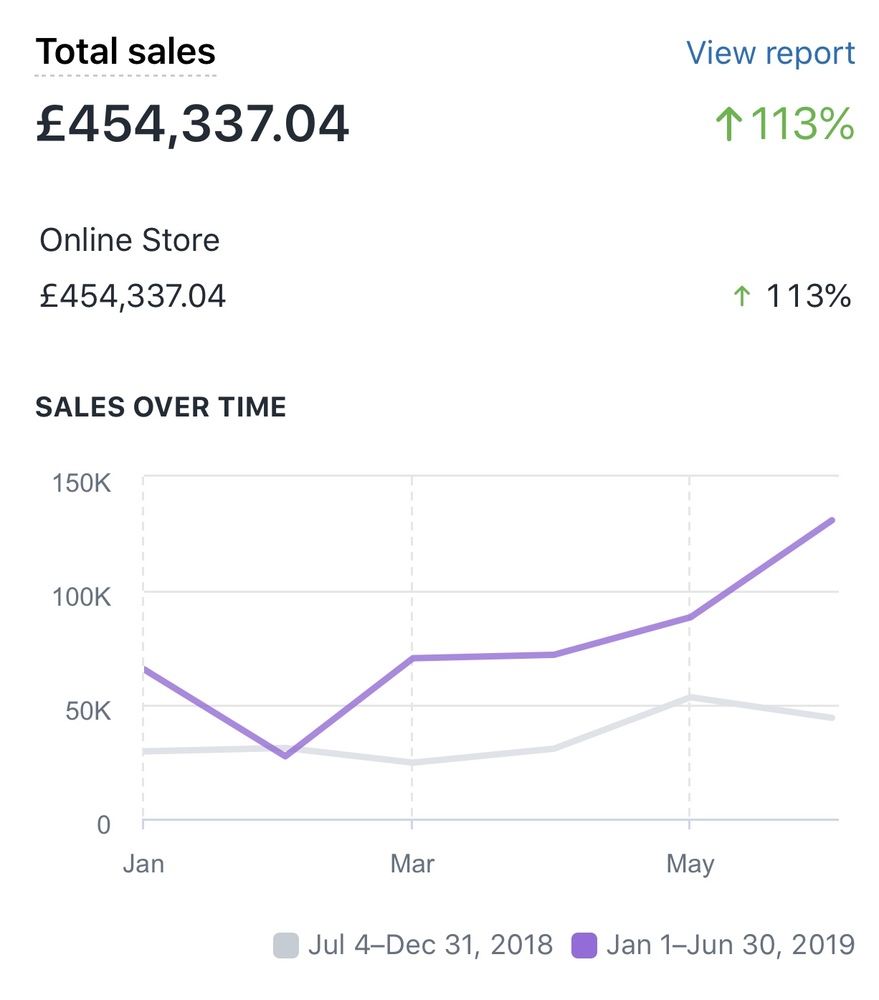Click the Total sales heading
This screenshot has width=879, height=1000.
pyautogui.click(x=125, y=51)
